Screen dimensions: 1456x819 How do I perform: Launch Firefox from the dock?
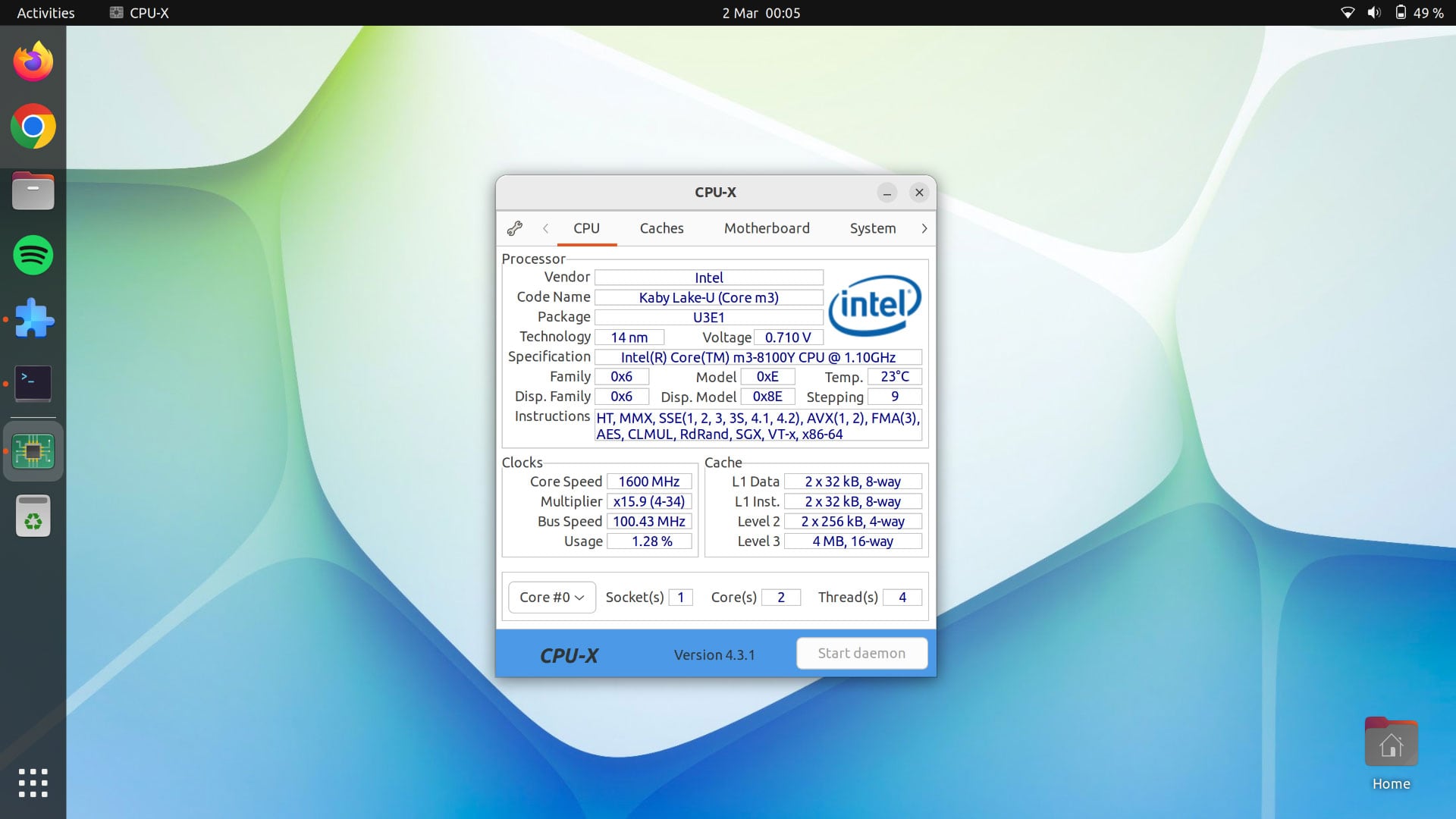[33, 61]
